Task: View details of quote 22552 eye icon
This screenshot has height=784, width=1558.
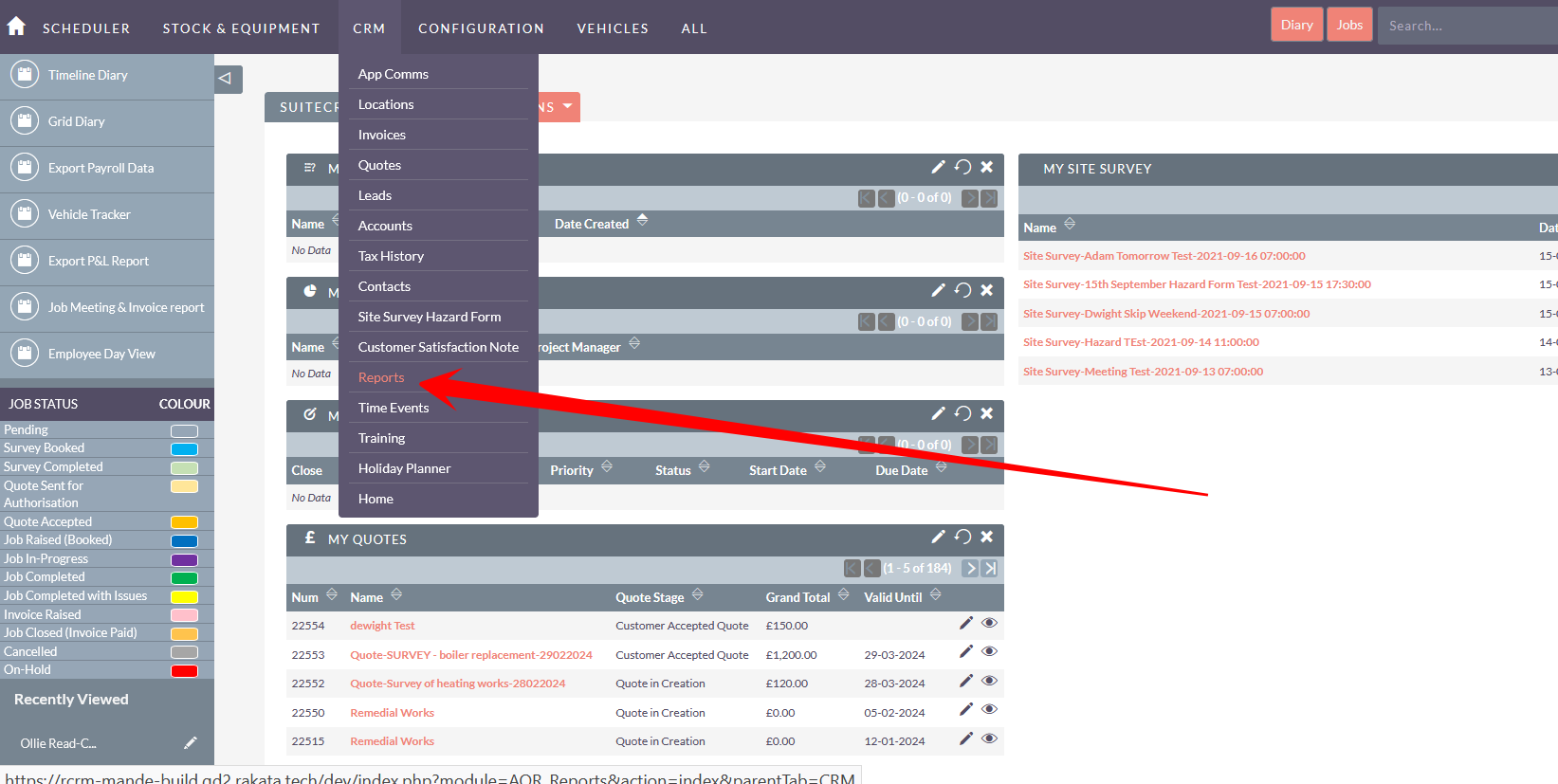Action: click(989, 681)
